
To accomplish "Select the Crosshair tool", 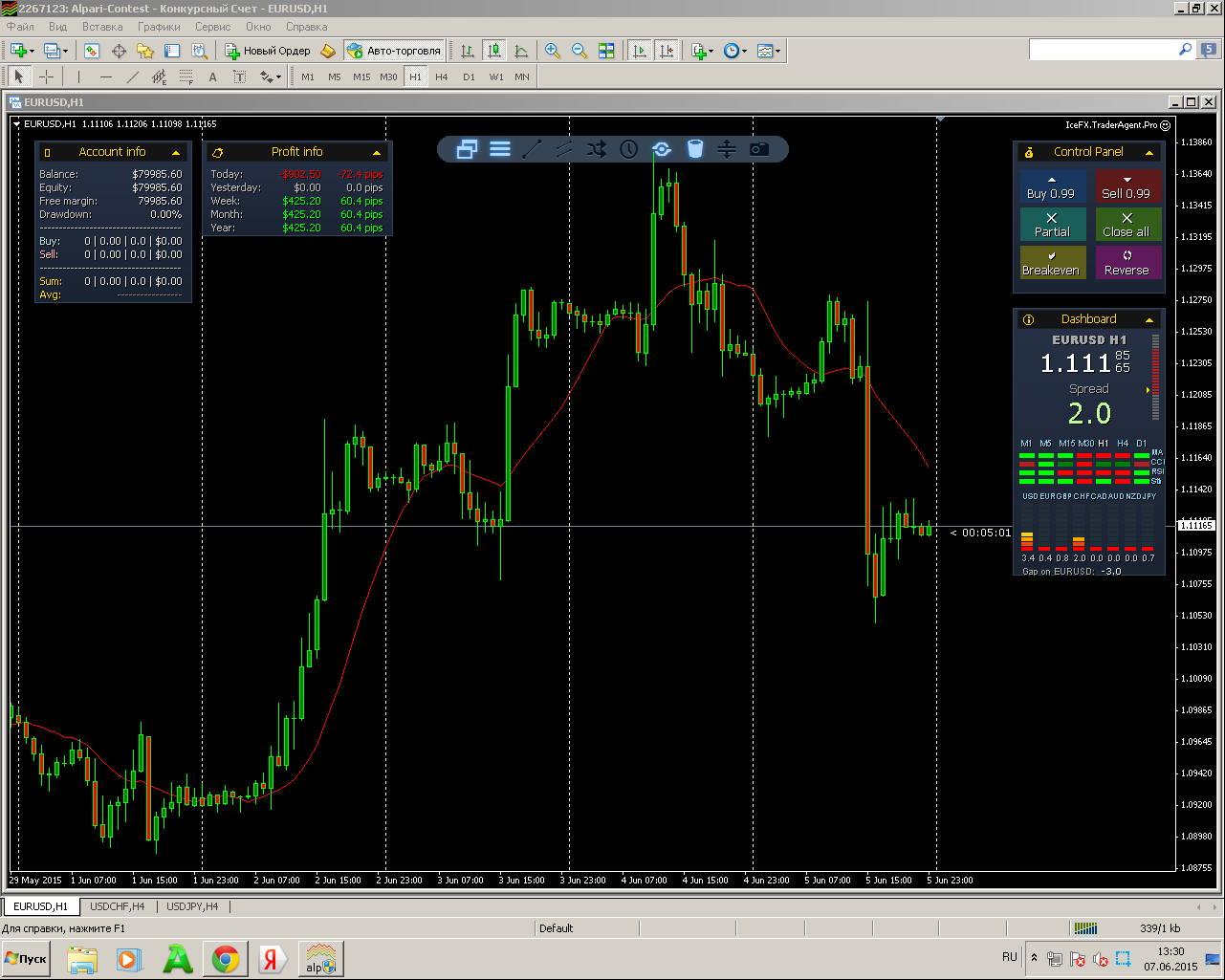I will (46, 76).
